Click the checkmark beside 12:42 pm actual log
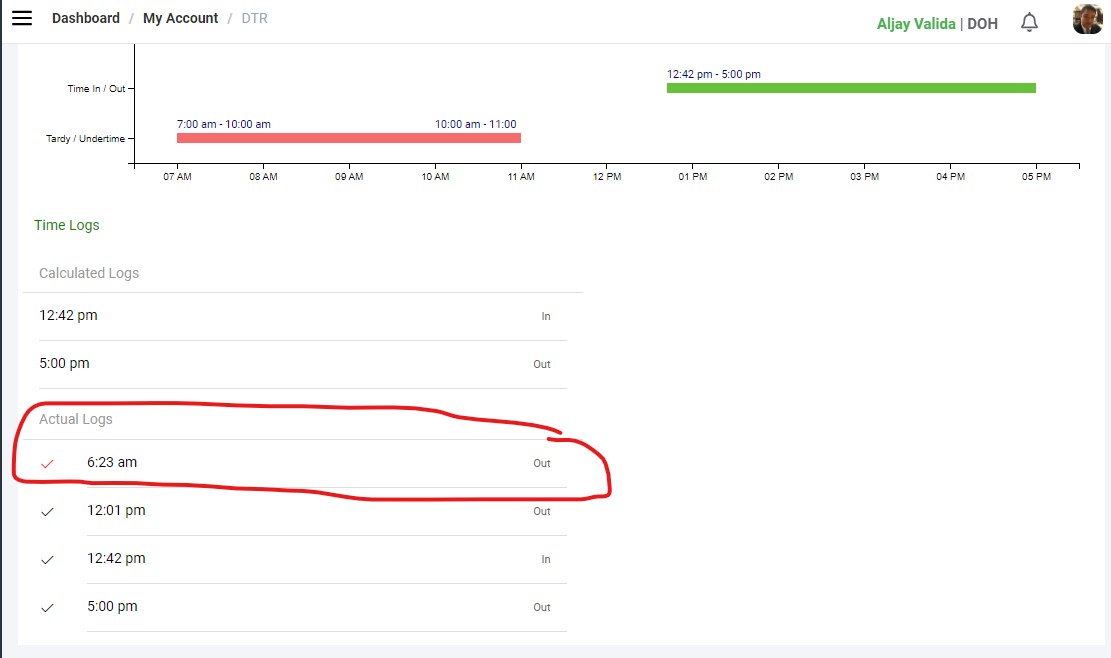The image size is (1111, 658). pos(47,560)
